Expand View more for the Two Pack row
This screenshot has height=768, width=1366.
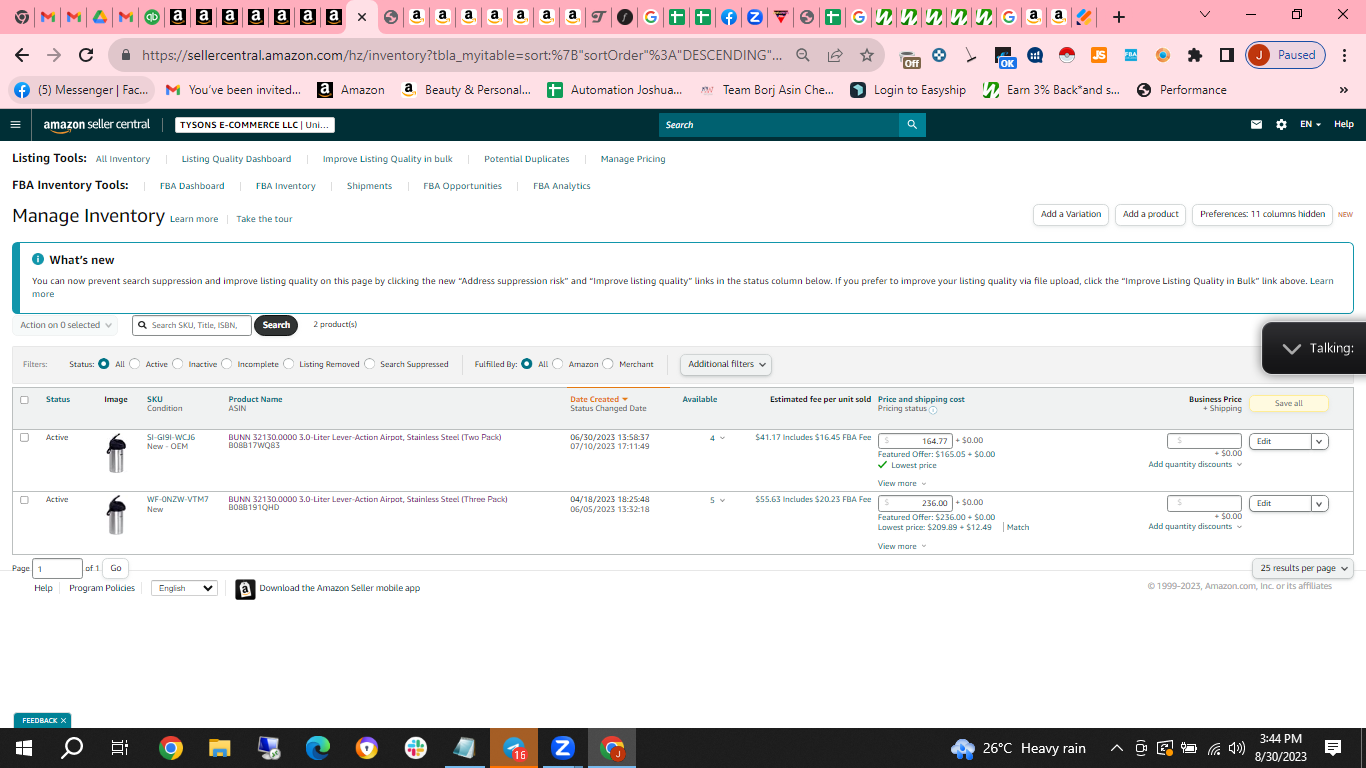(x=902, y=484)
